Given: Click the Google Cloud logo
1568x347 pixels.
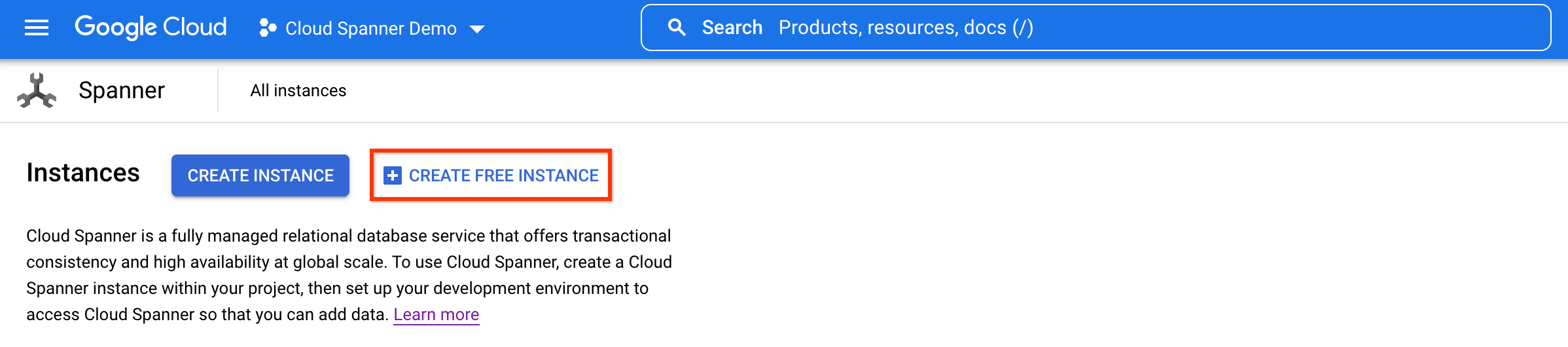Looking at the screenshot, I should click(x=151, y=27).
